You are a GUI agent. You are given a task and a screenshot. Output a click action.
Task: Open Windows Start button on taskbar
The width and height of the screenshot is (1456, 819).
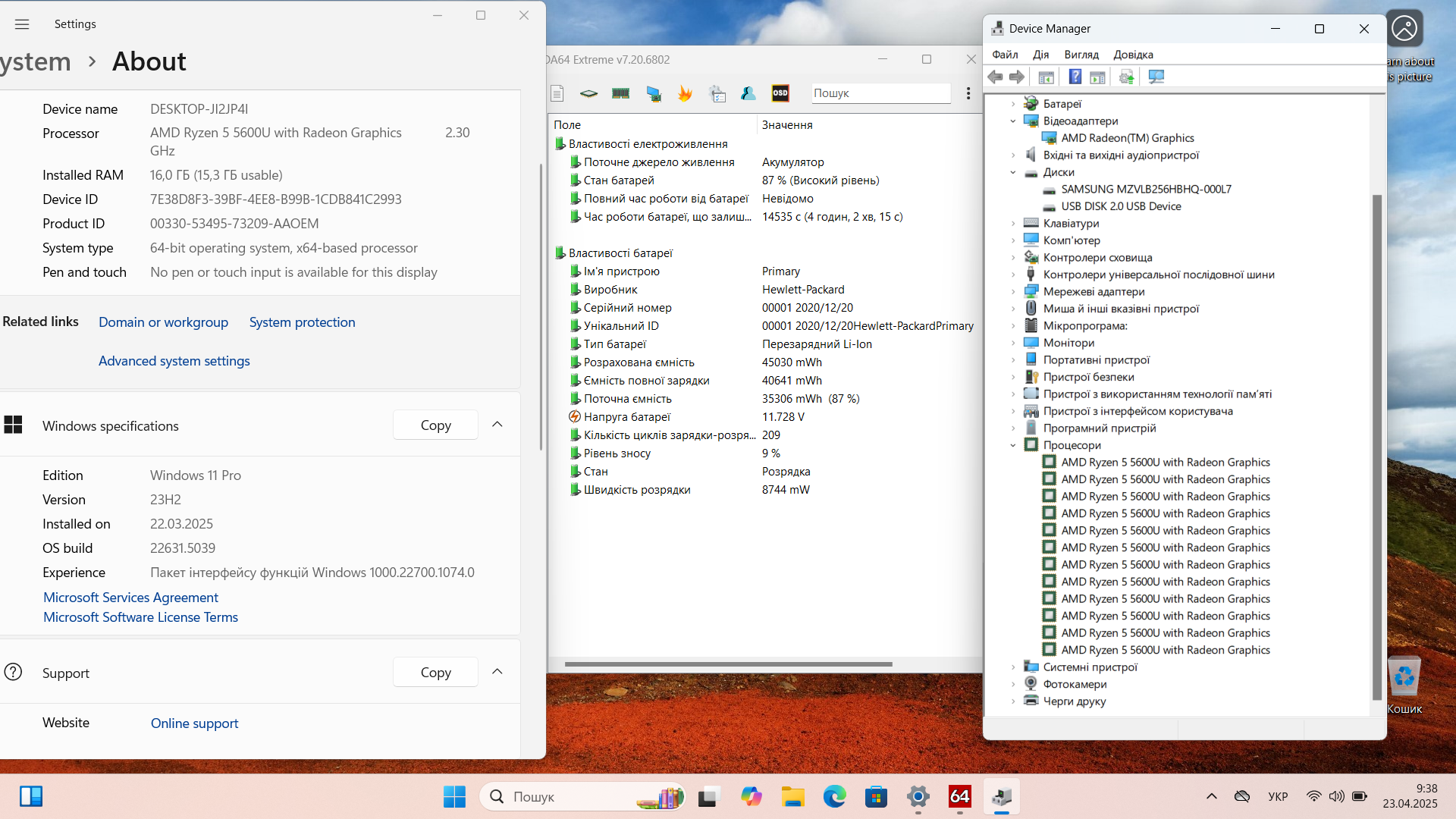click(x=454, y=796)
